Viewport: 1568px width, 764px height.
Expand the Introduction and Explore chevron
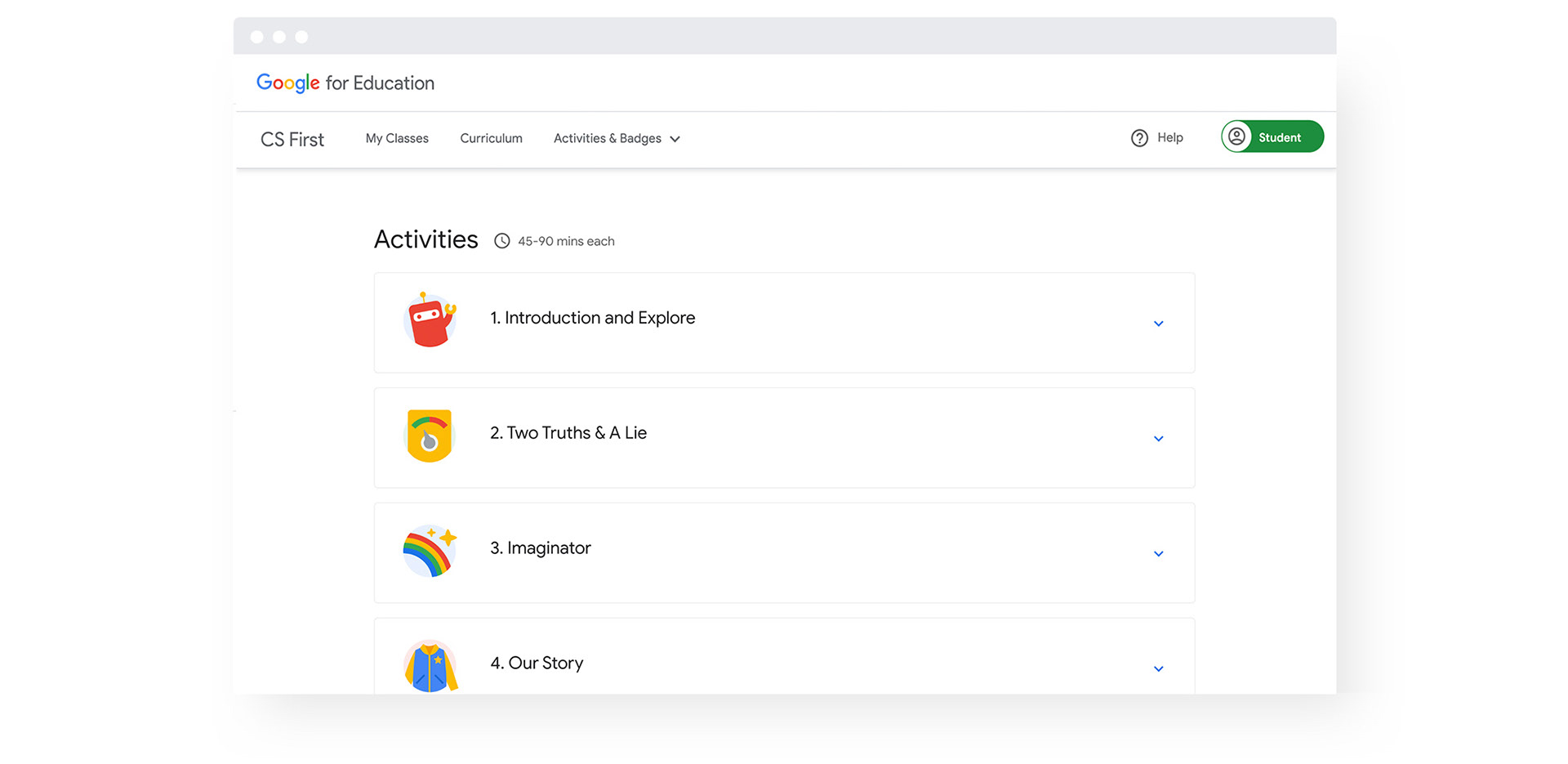pos(1158,324)
